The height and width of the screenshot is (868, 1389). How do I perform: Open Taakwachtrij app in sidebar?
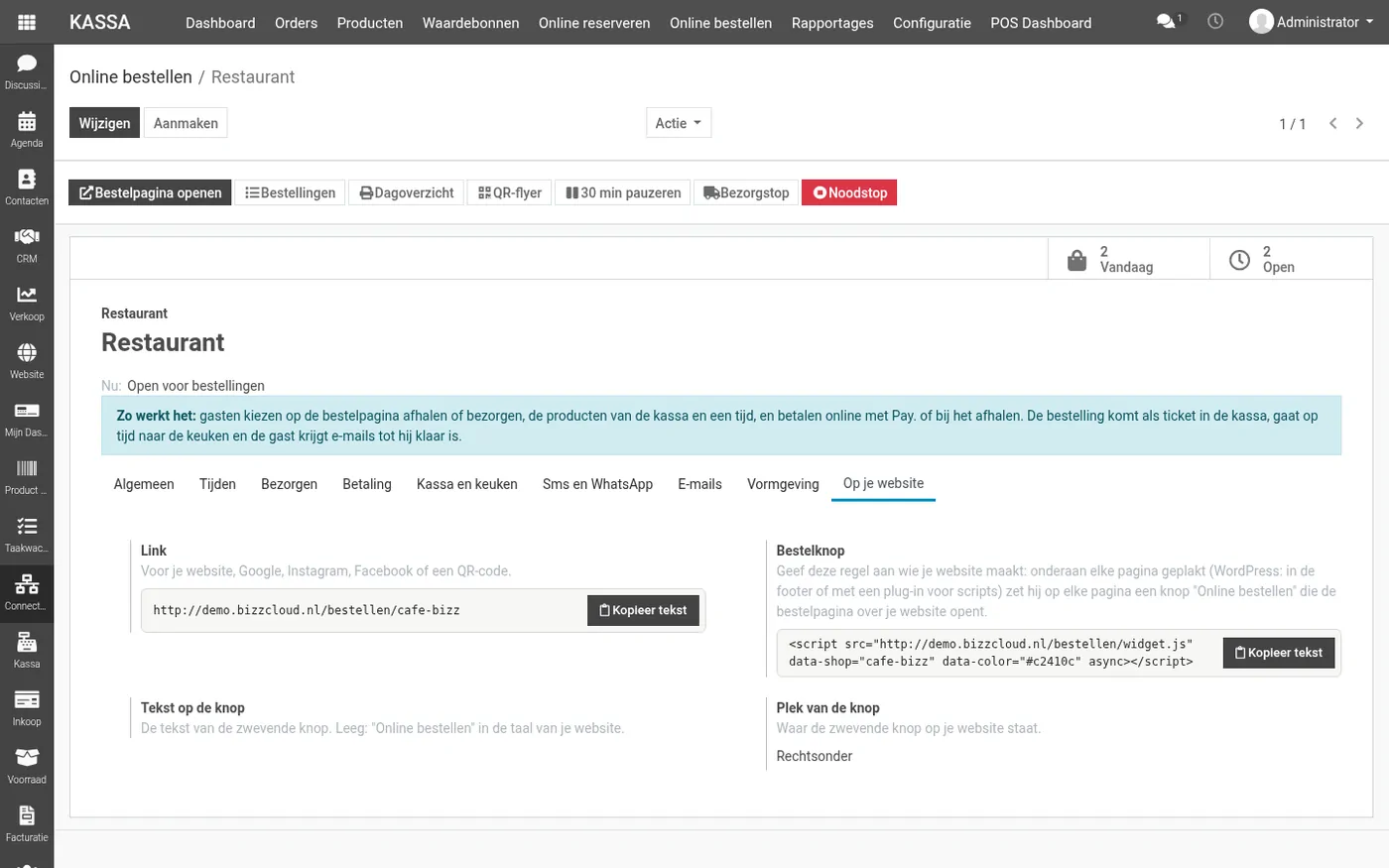[x=27, y=535]
